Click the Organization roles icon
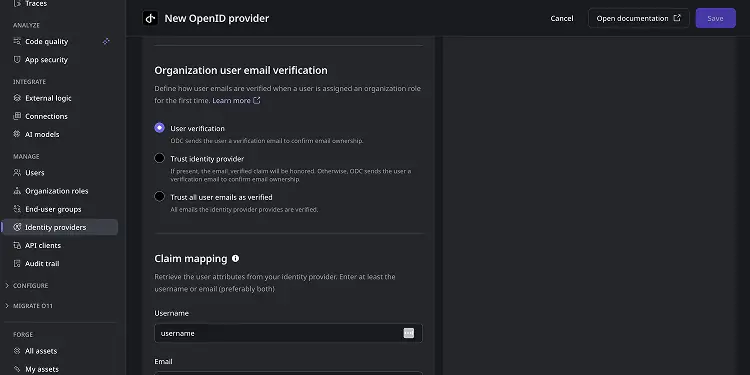Screen dimensions: 750x375 (x=17, y=191)
